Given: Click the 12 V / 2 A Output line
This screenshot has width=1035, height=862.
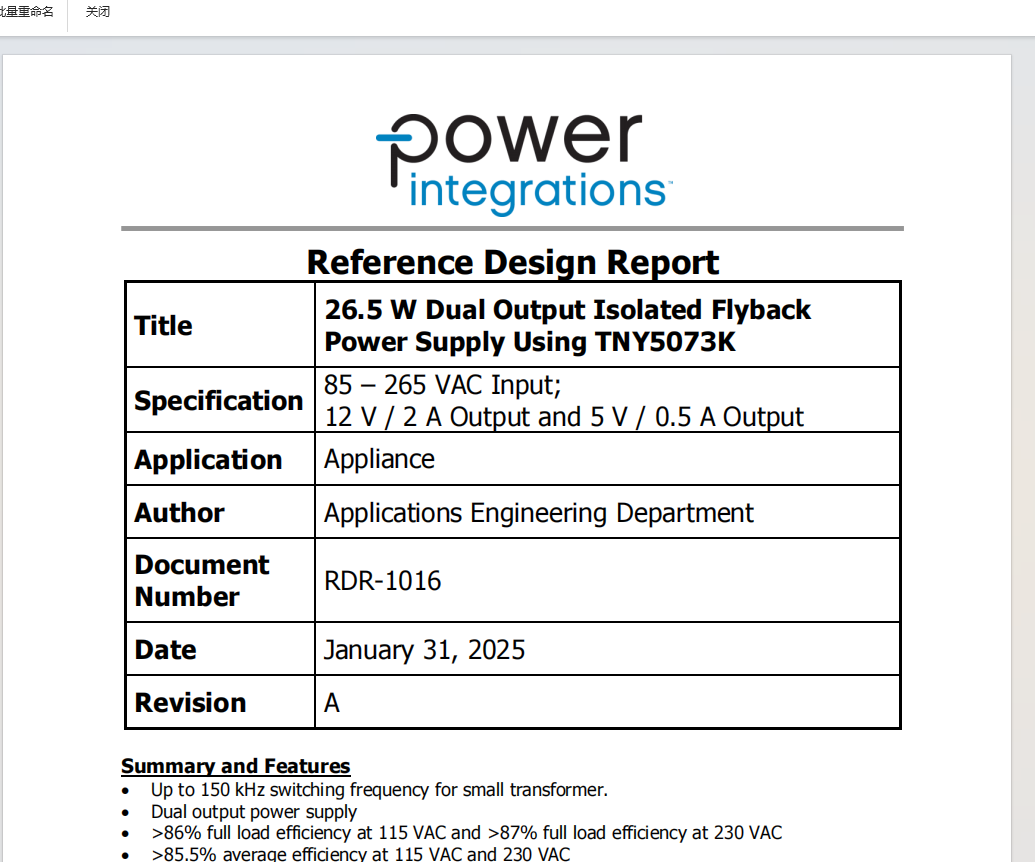Looking at the screenshot, I should point(564,417).
